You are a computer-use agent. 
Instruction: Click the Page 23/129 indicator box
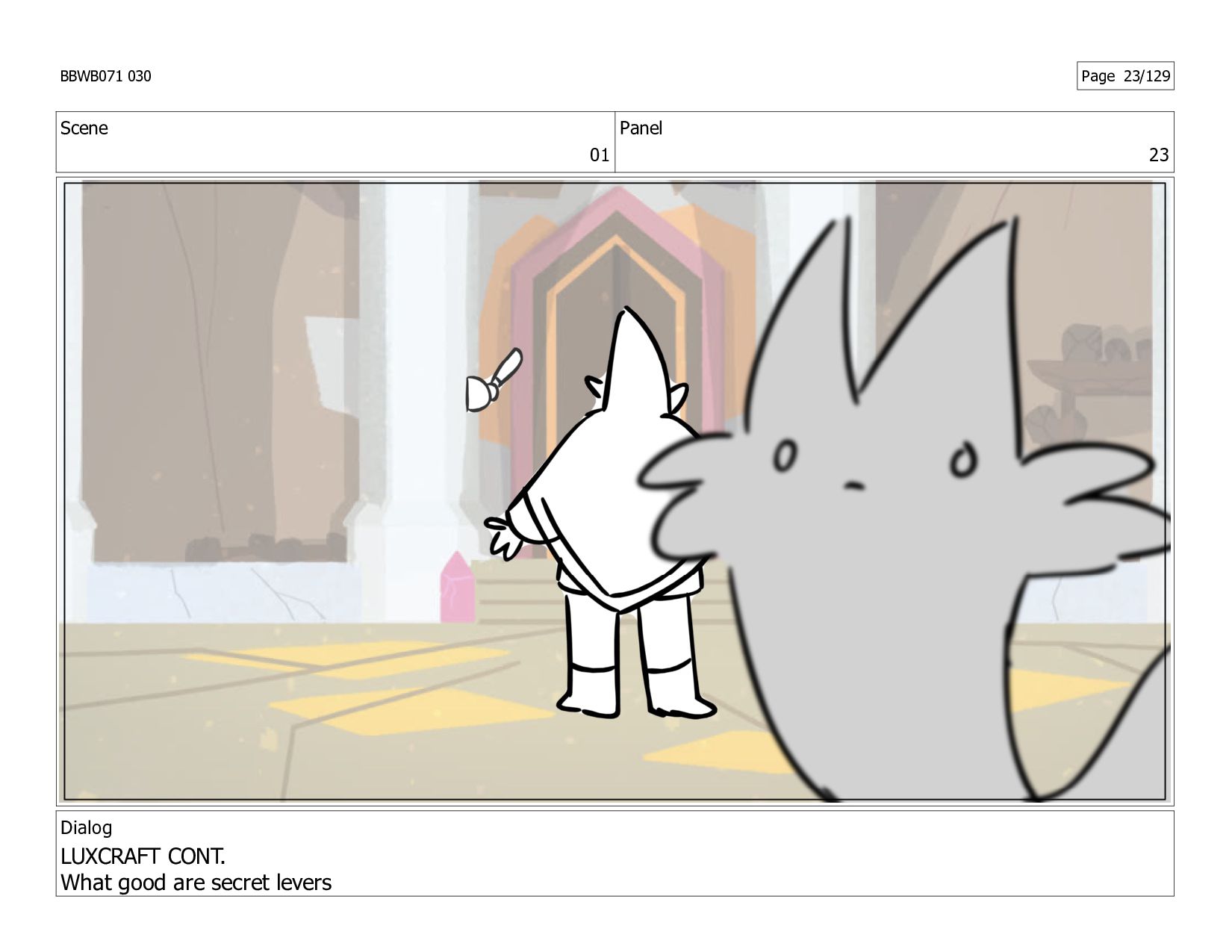click(1125, 76)
